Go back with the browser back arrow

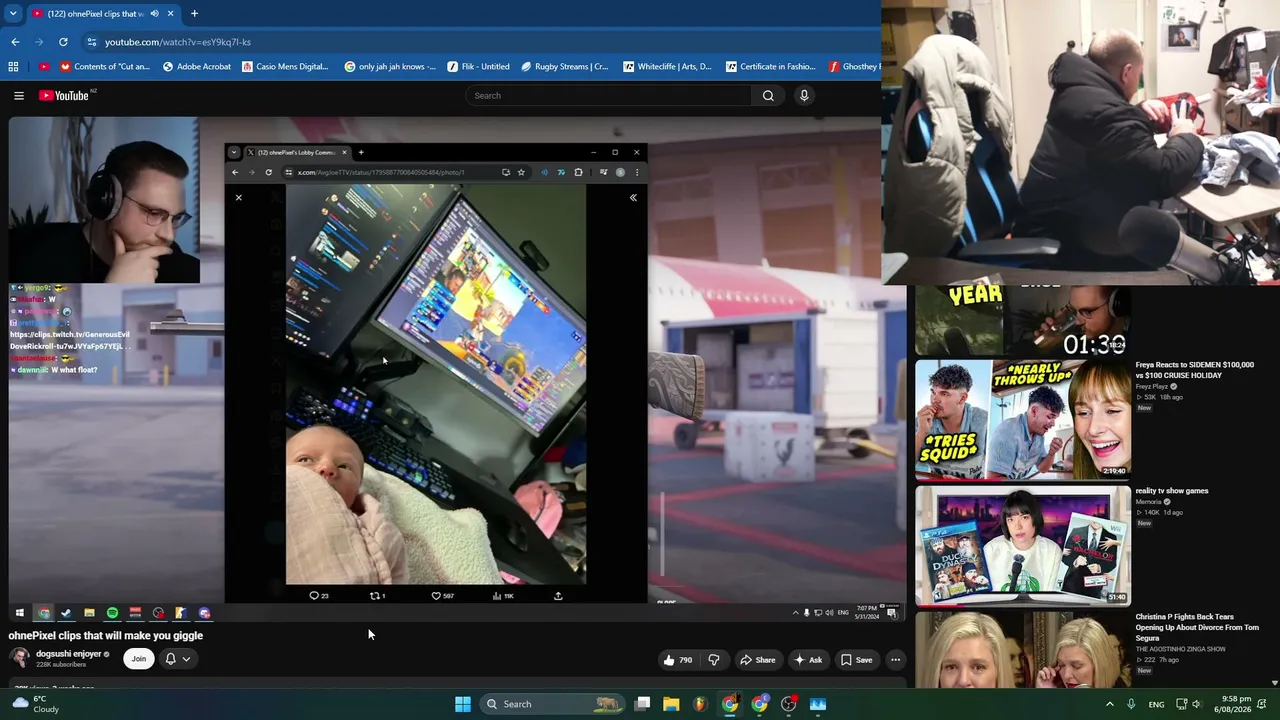[x=15, y=42]
